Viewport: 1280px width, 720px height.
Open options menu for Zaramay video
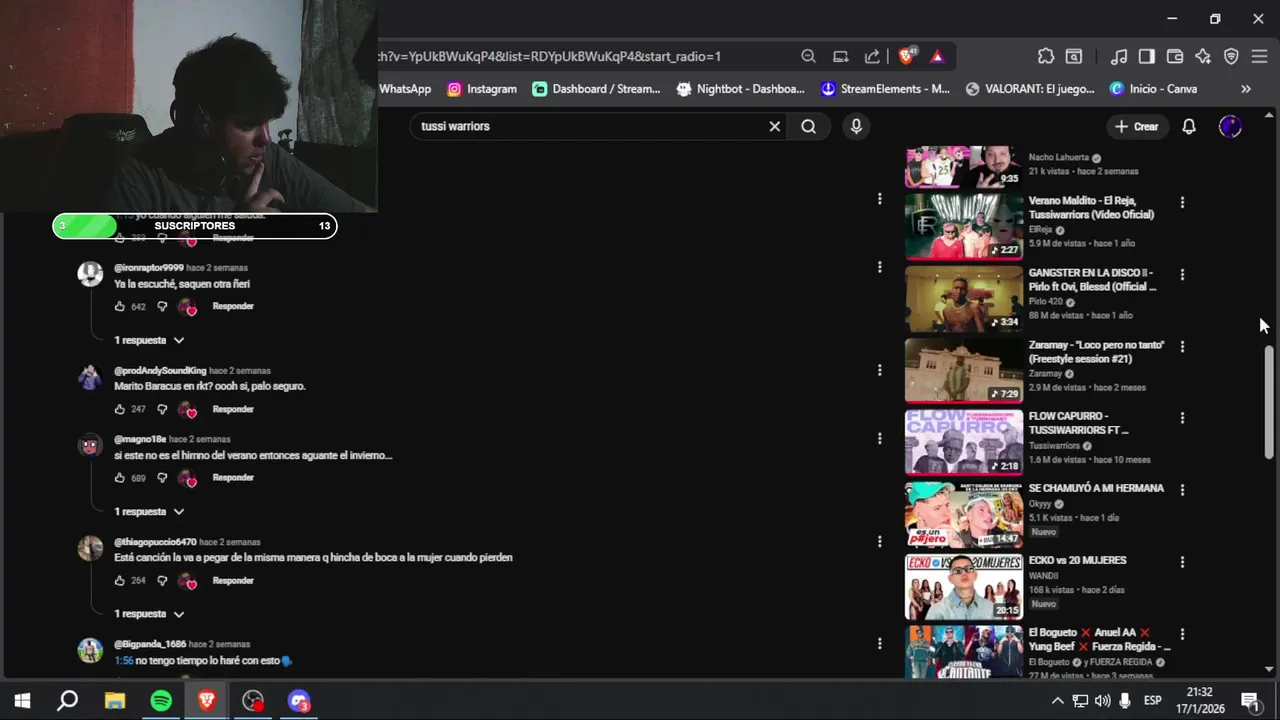(1182, 346)
